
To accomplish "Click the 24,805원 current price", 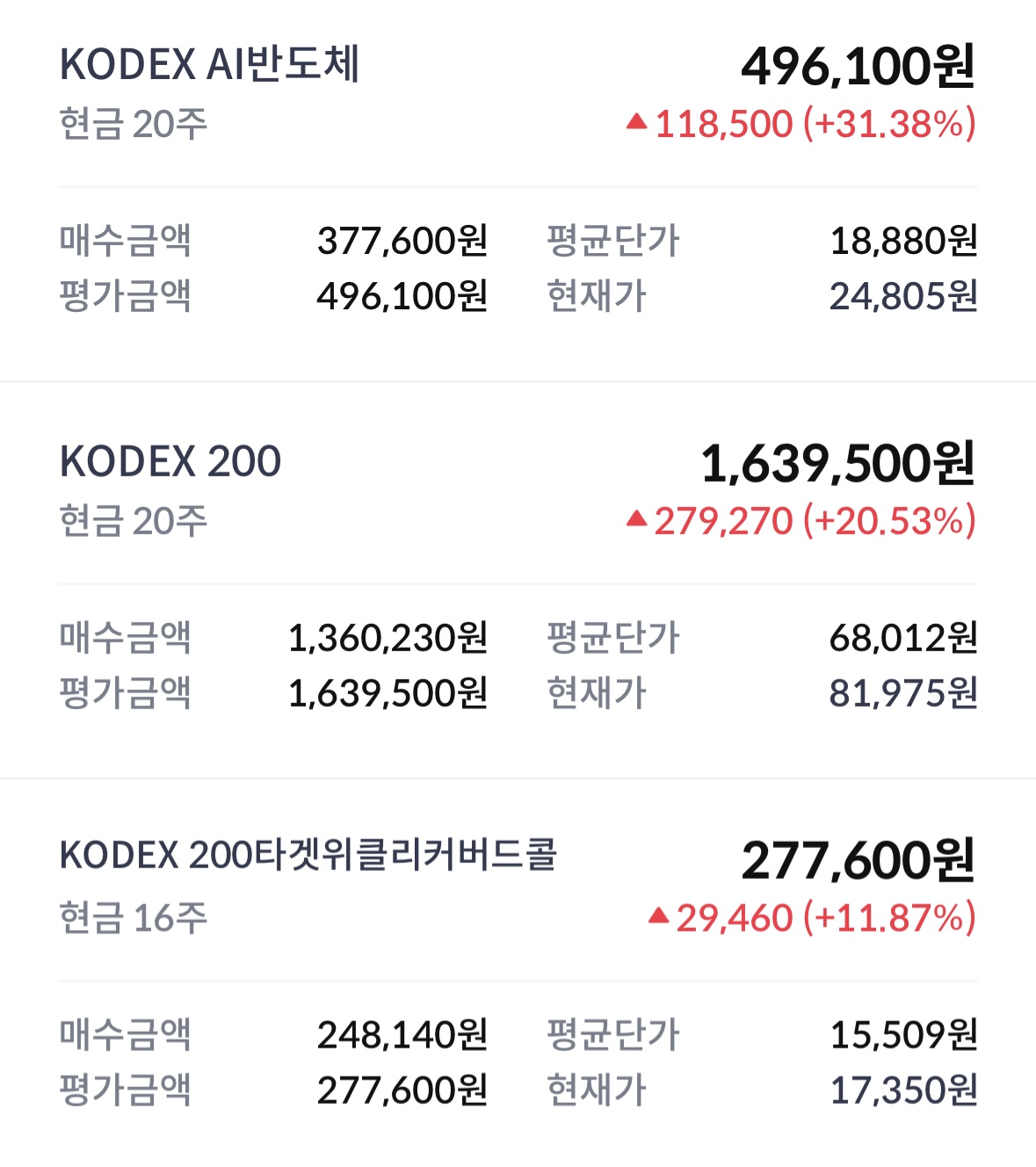I will (x=903, y=296).
